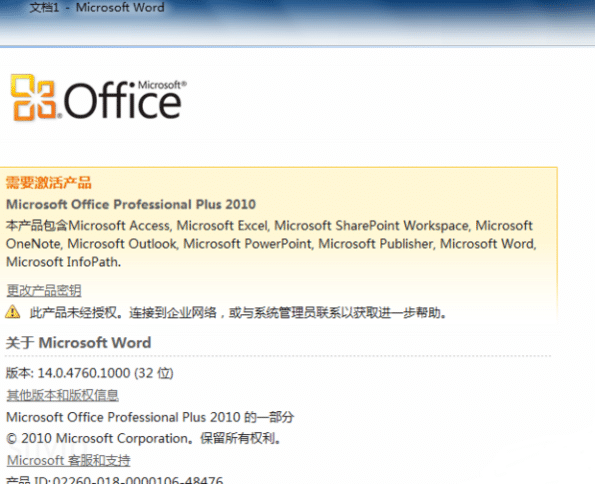Screen dimensions: 595x484
Task: Click the 此产品未经授权 warning message
Action: 238,313
